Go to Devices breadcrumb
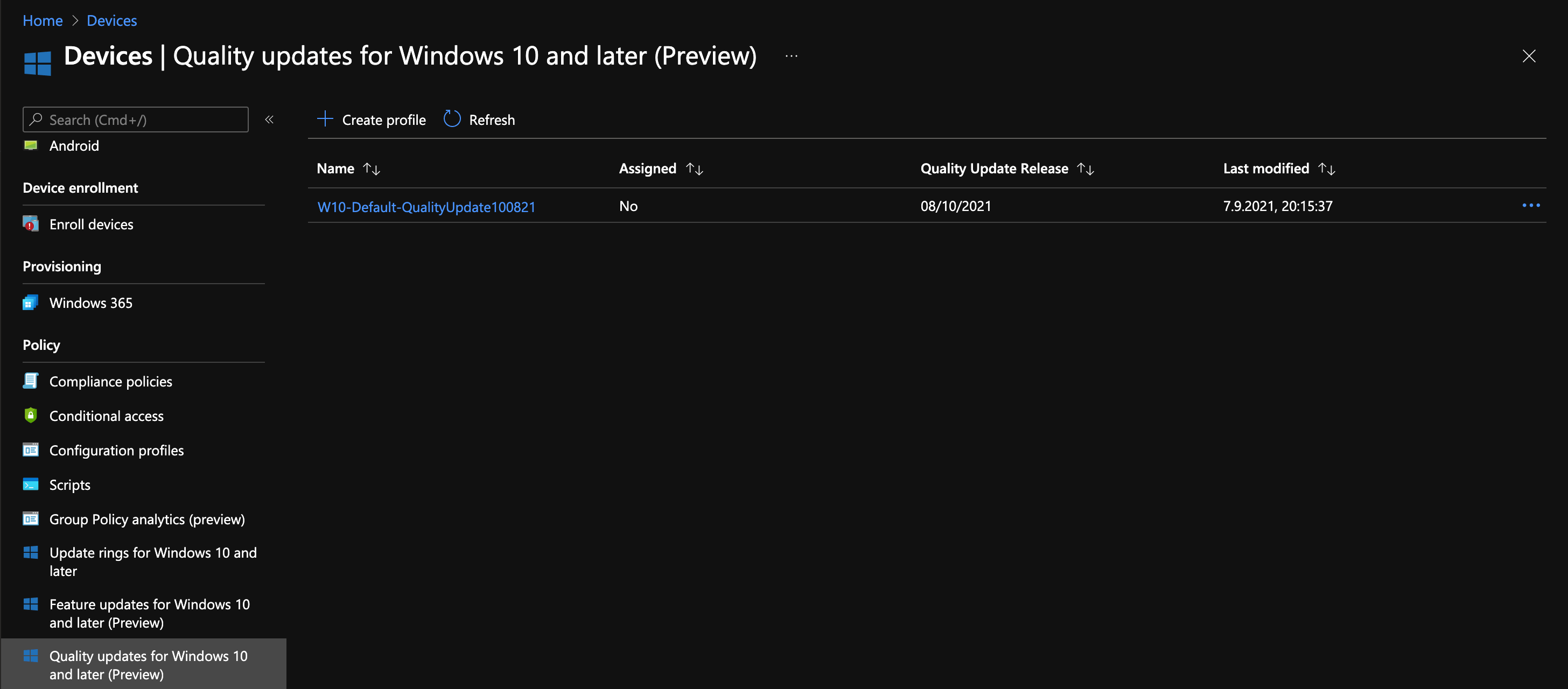 [x=112, y=20]
